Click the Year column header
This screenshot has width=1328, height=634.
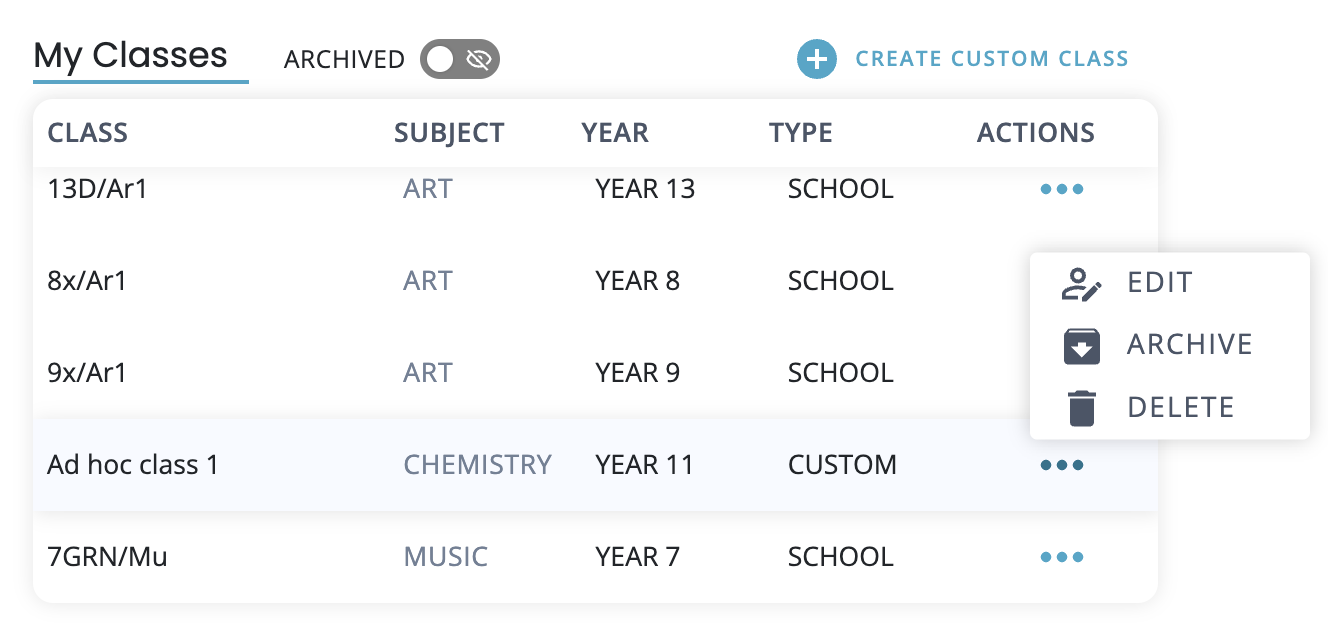(614, 133)
